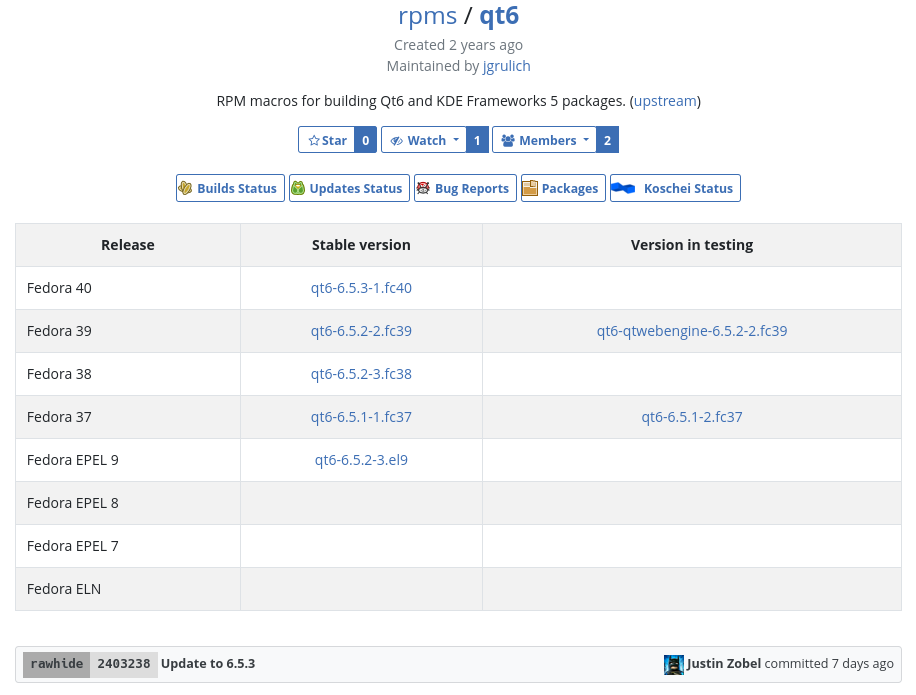
Task: Open the Bug Reports label
Action: 472,189
